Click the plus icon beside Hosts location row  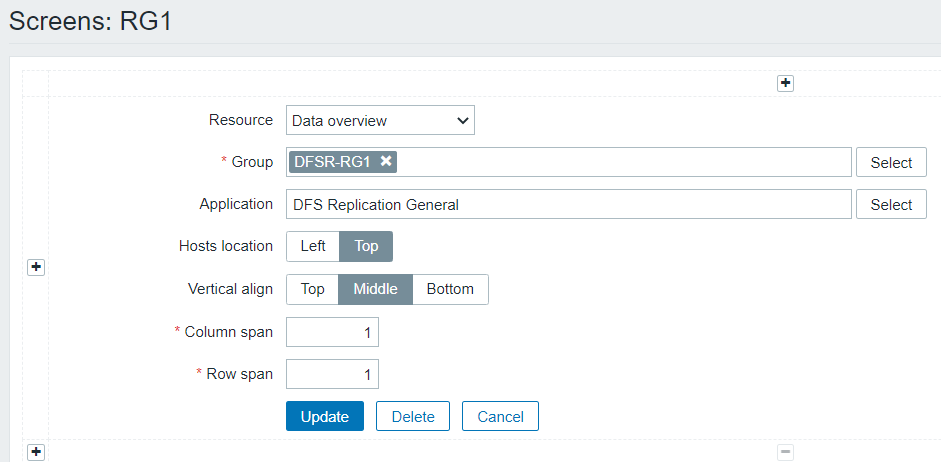click(x=36, y=267)
